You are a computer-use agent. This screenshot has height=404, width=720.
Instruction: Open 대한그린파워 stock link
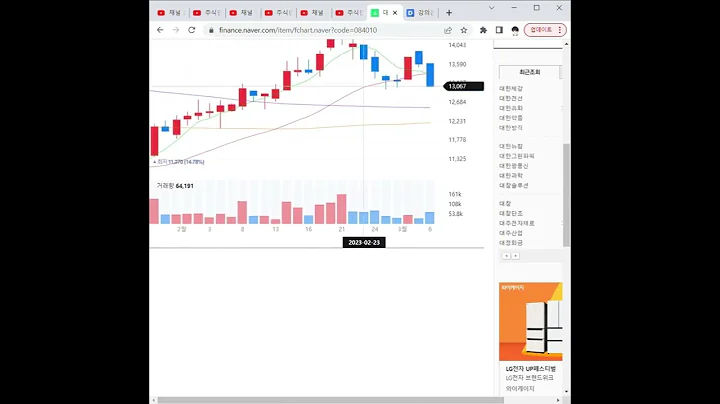(x=517, y=156)
